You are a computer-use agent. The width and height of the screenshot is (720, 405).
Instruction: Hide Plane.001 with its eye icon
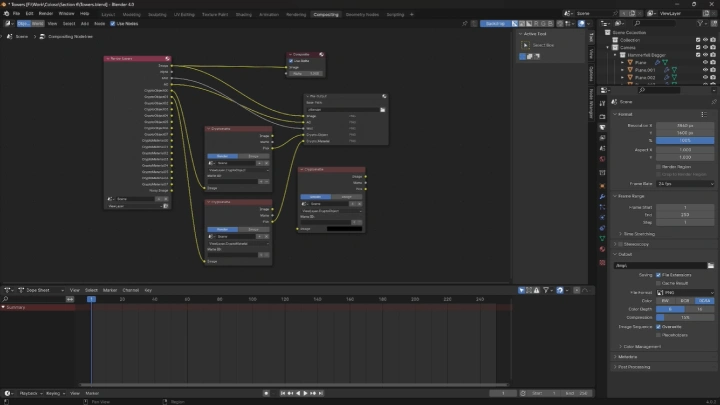click(x=705, y=70)
